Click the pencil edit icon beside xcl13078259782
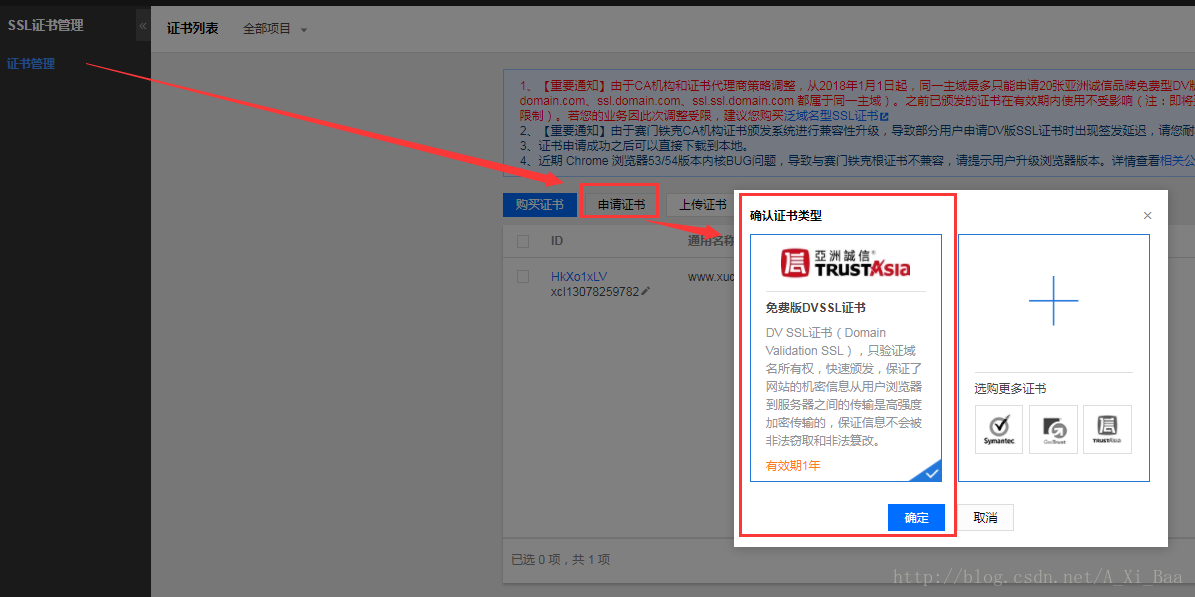1195x597 pixels. pyautogui.click(x=646, y=291)
